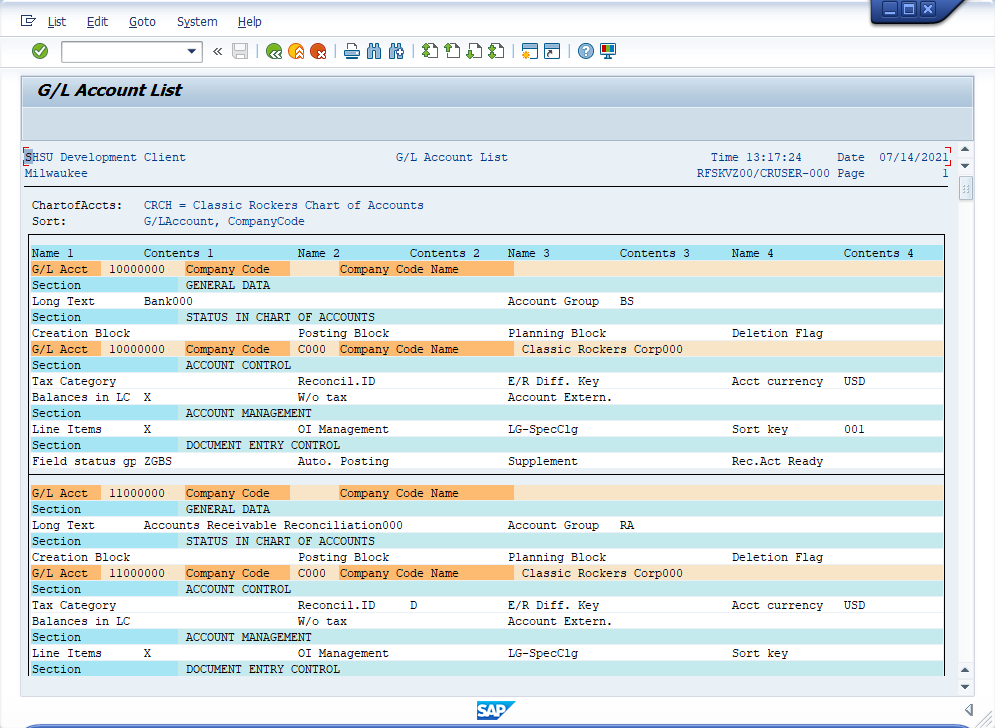
Task: Open the Goto menu
Action: click(142, 22)
